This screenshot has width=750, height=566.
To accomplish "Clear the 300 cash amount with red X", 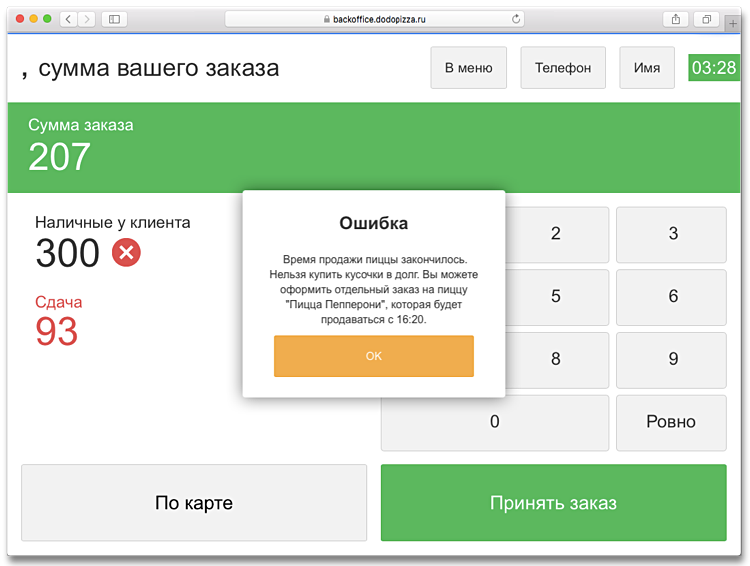I will [x=126, y=252].
